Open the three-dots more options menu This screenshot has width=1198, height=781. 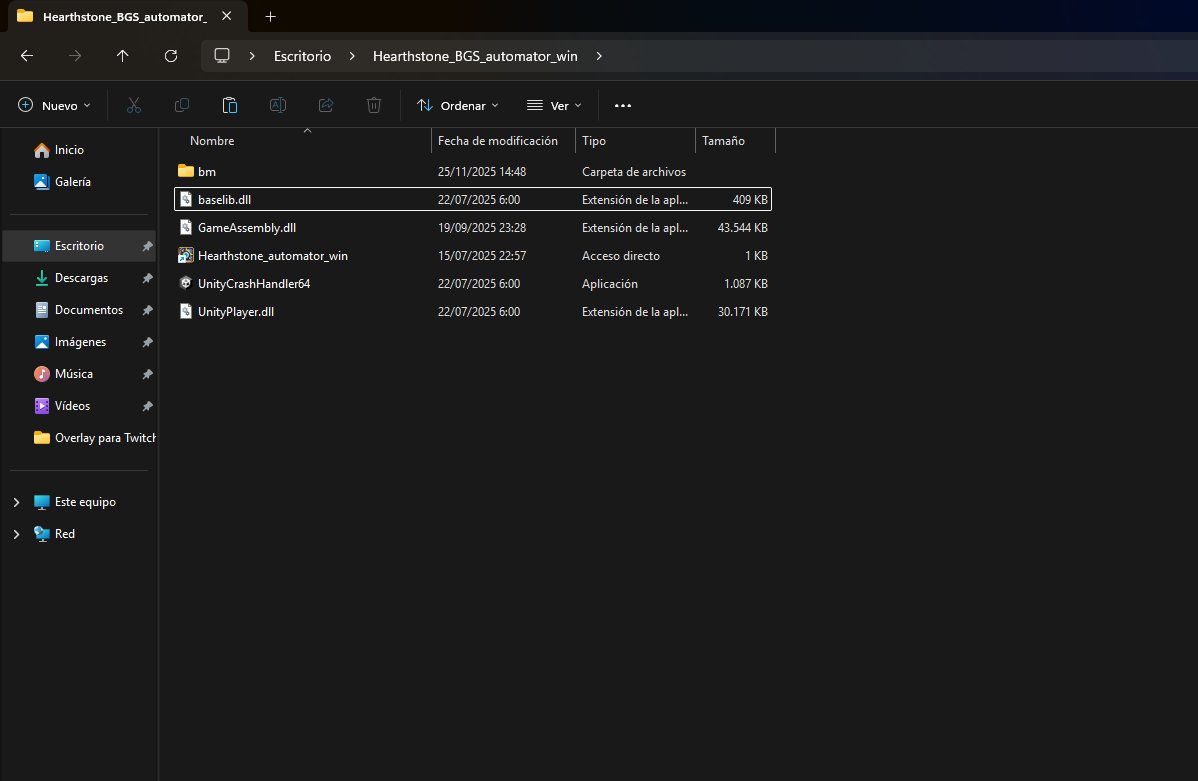(623, 105)
